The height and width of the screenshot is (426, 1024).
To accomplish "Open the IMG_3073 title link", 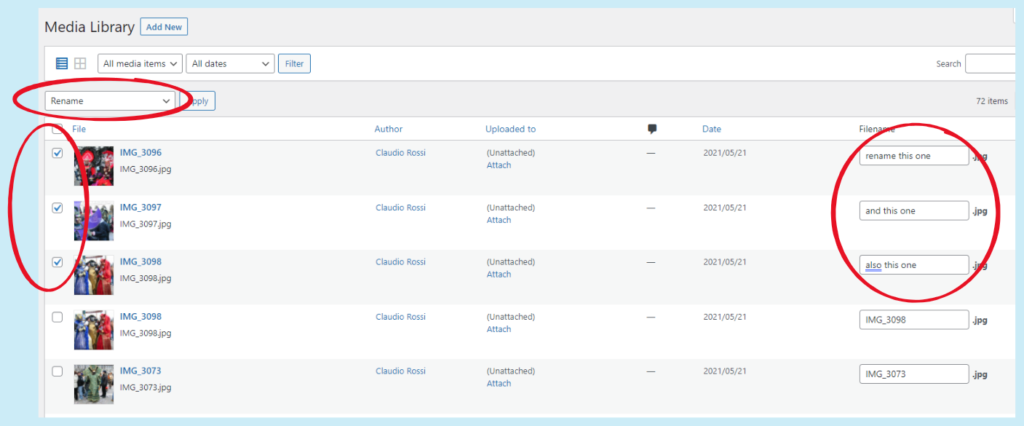I will 140,371.
